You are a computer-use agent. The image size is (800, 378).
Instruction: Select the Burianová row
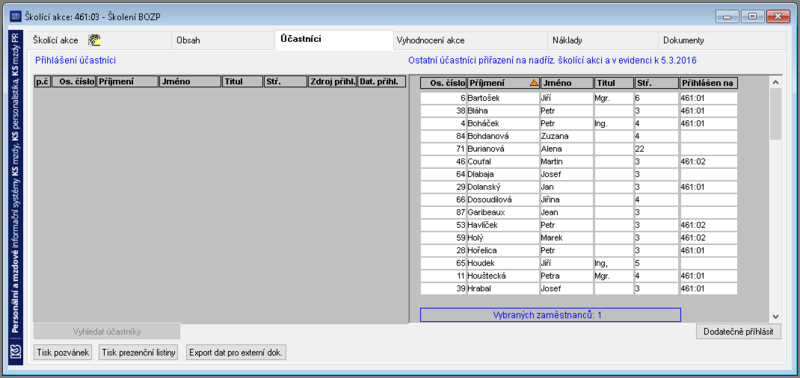coord(579,149)
